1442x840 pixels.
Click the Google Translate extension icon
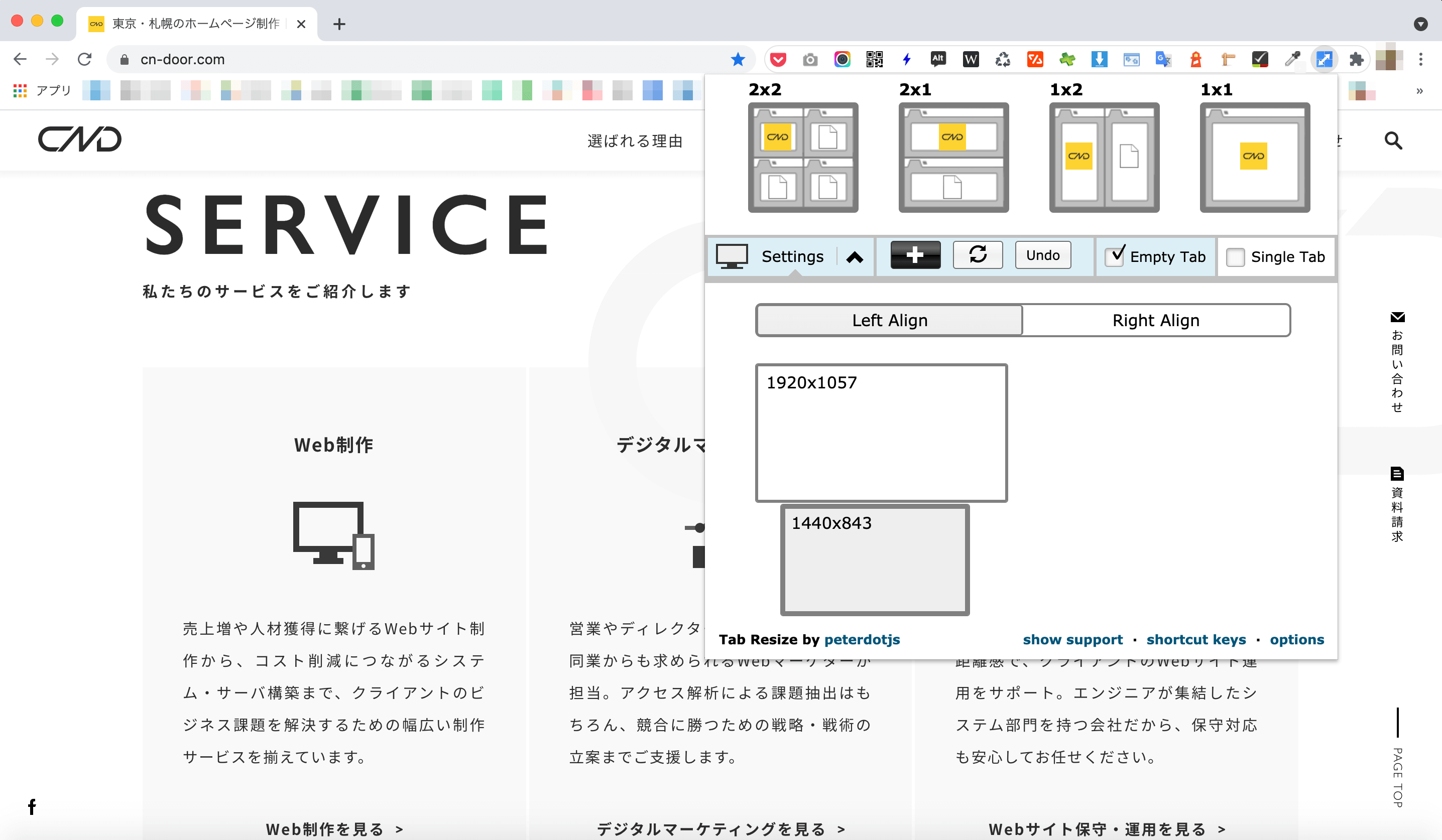pos(1163,60)
